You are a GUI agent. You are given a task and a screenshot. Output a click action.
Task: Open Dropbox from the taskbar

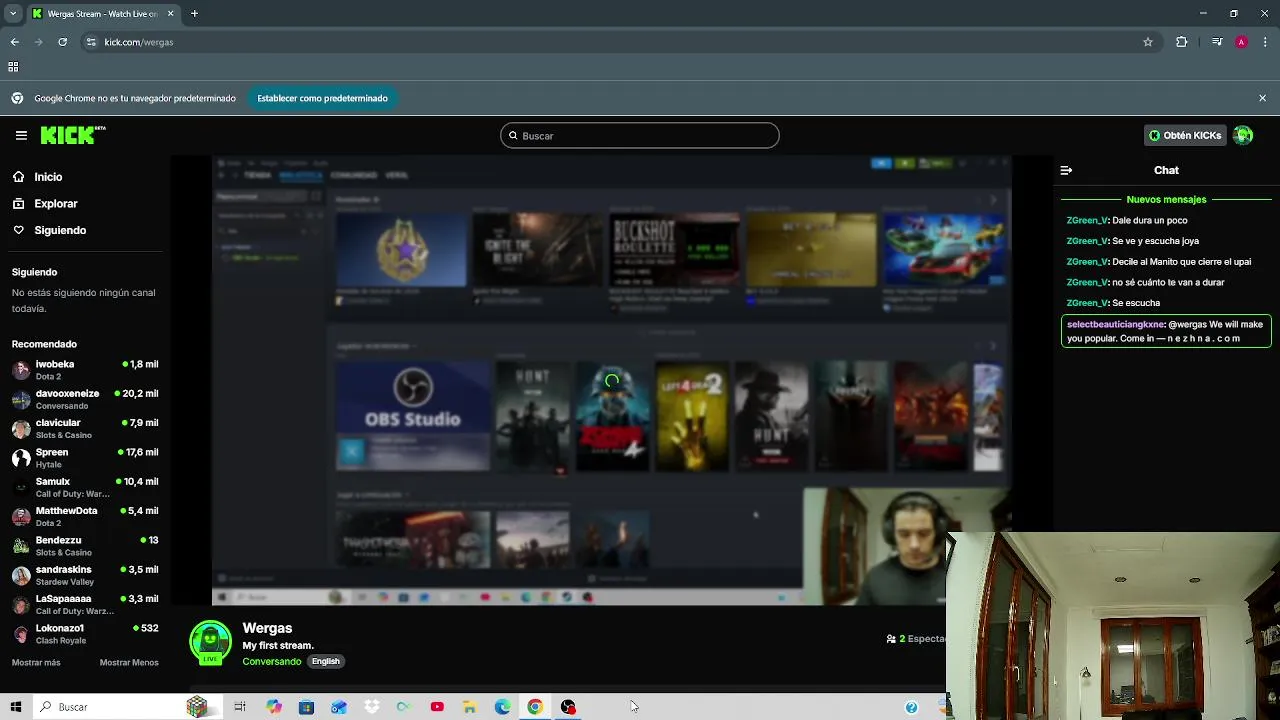372,707
